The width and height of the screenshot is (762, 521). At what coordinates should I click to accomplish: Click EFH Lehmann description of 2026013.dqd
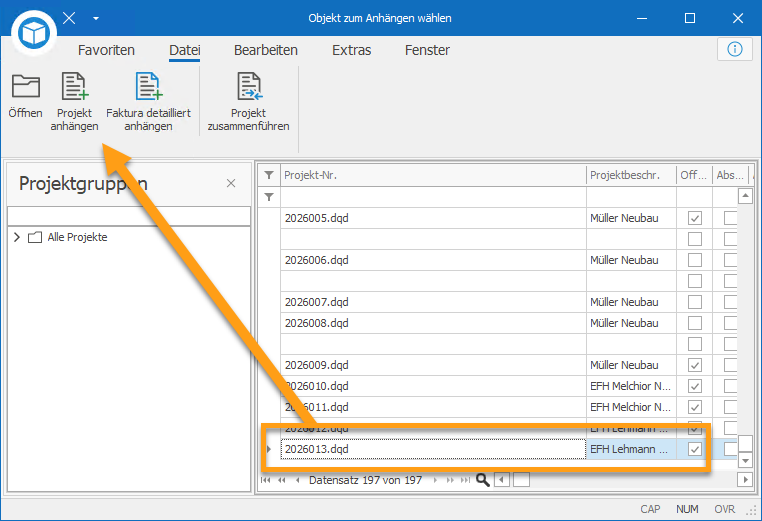[x=631, y=449]
